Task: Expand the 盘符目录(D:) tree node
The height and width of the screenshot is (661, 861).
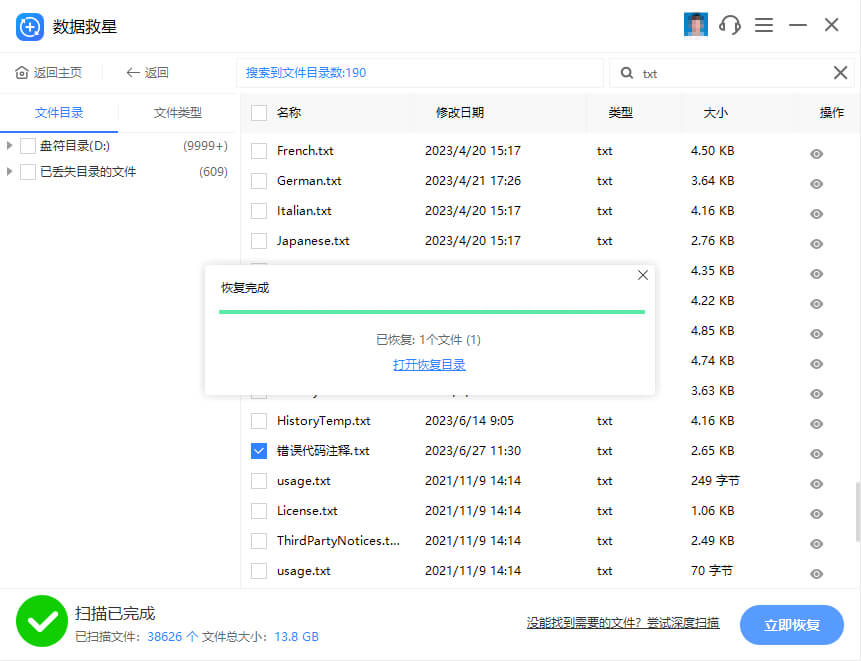Action: pos(10,146)
